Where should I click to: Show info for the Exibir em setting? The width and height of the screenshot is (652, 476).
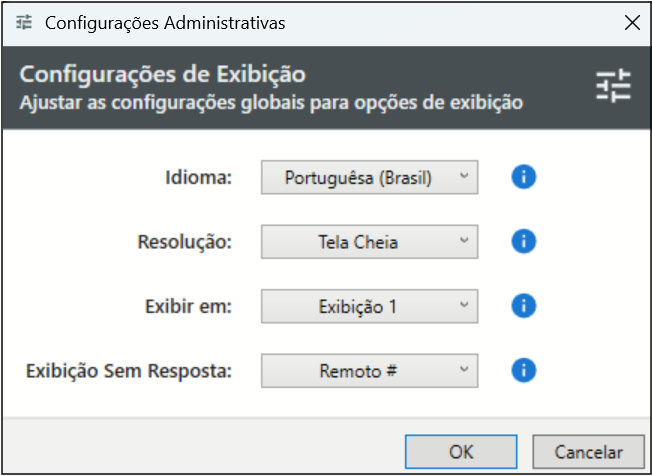coord(524,306)
